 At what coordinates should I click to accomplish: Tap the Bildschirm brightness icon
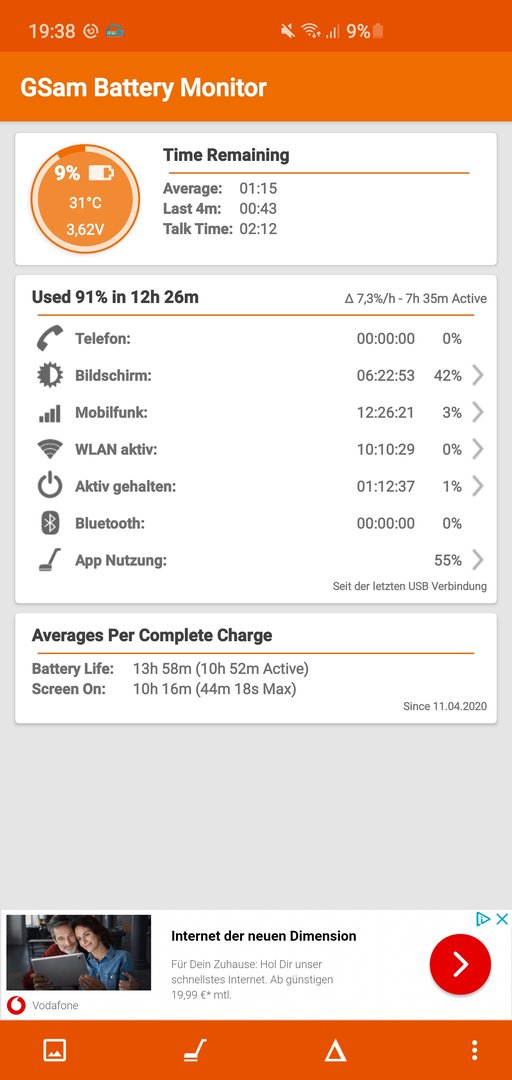tap(49, 375)
